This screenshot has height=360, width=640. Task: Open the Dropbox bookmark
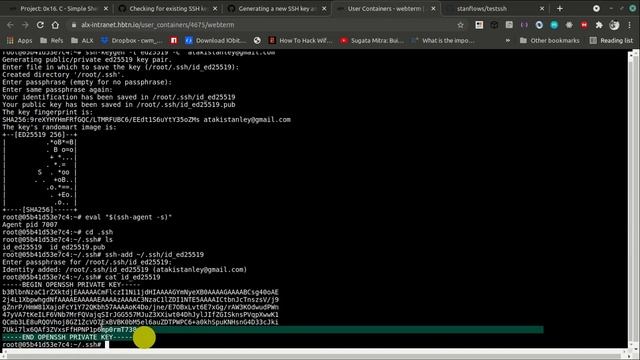(131, 40)
